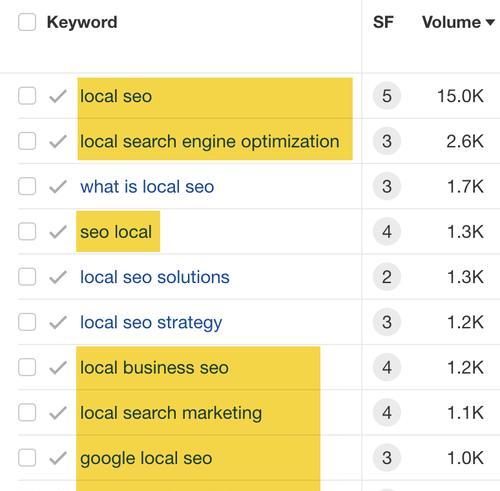
Task: Open the 'local seo solutions' keyword link
Action: click(x=155, y=277)
